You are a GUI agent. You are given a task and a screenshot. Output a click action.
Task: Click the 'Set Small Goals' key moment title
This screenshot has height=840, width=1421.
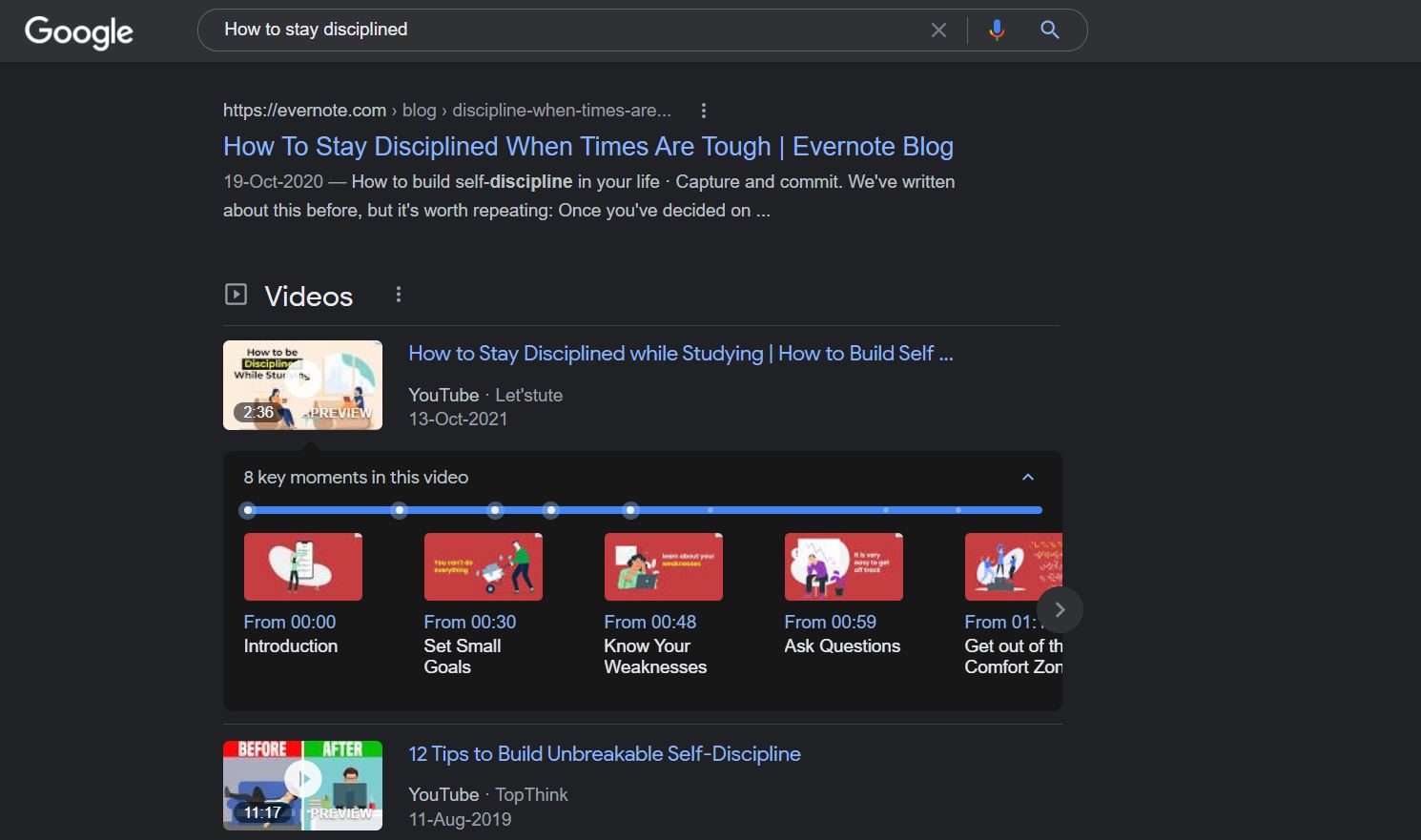[463, 656]
